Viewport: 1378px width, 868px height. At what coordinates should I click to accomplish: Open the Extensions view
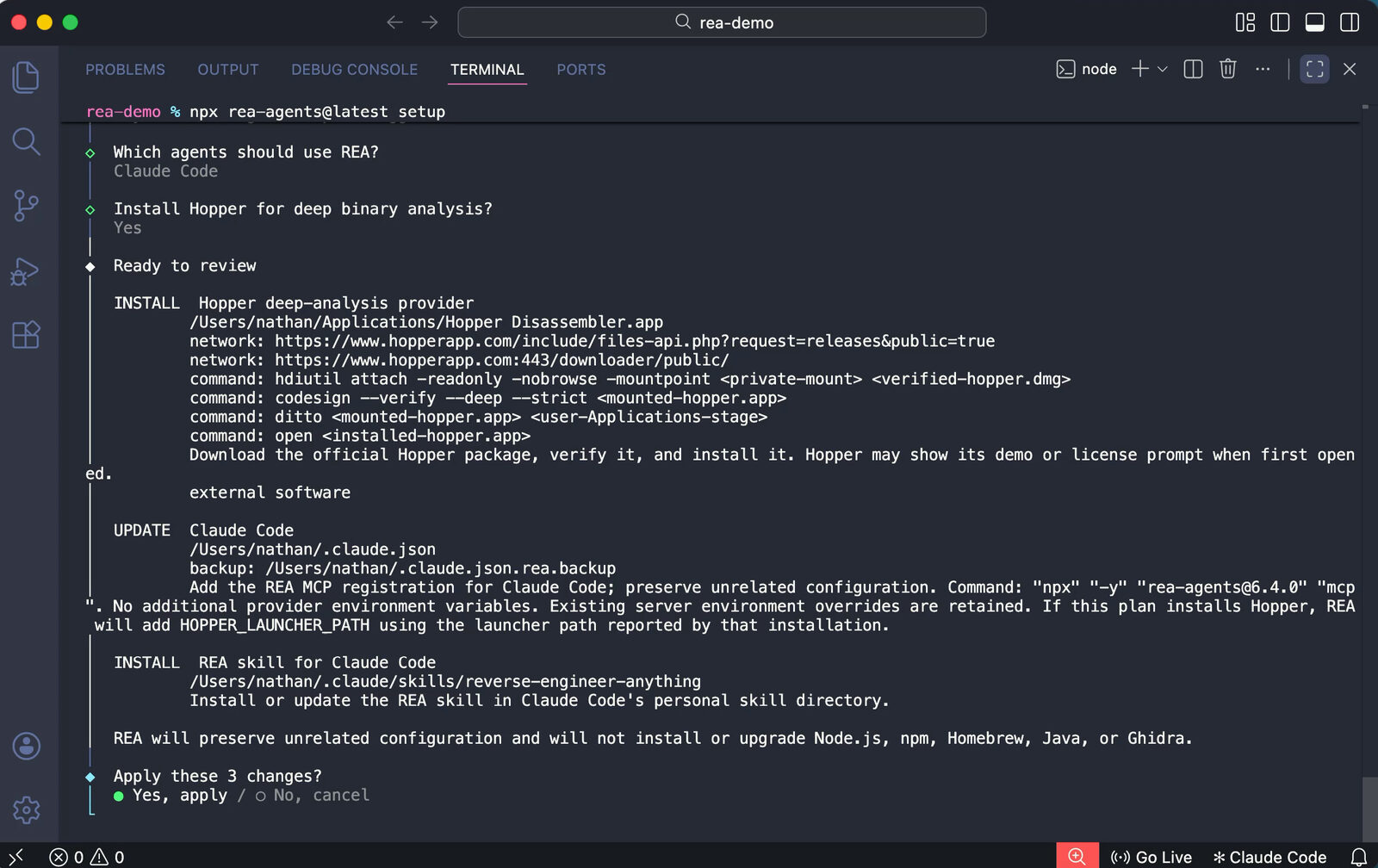tap(26, 334)
